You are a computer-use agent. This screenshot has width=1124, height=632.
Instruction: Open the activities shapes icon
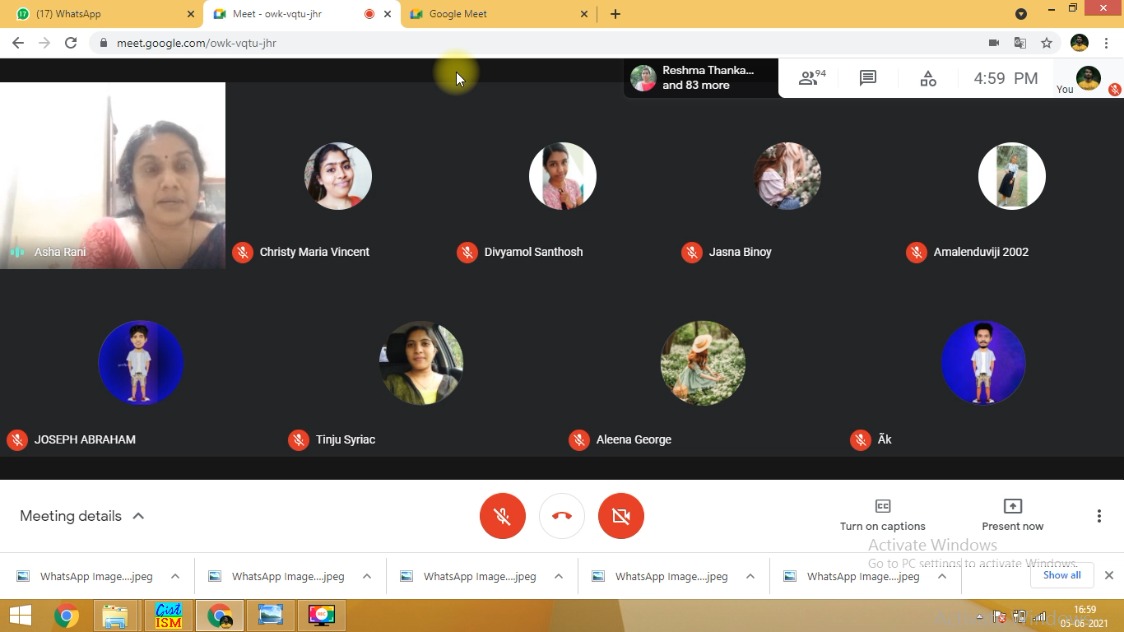[928, 78]
